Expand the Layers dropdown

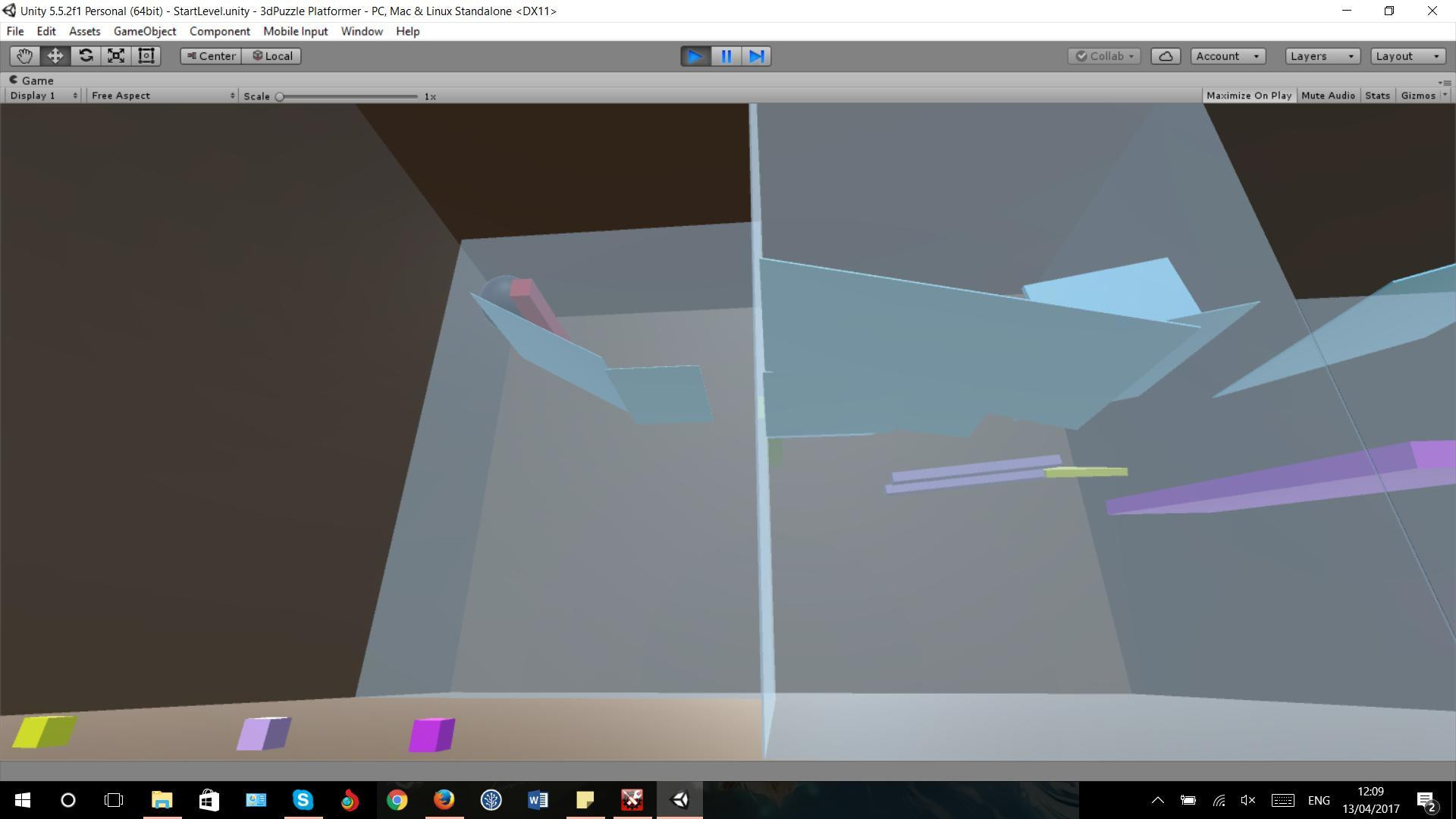pos(1323,56)
